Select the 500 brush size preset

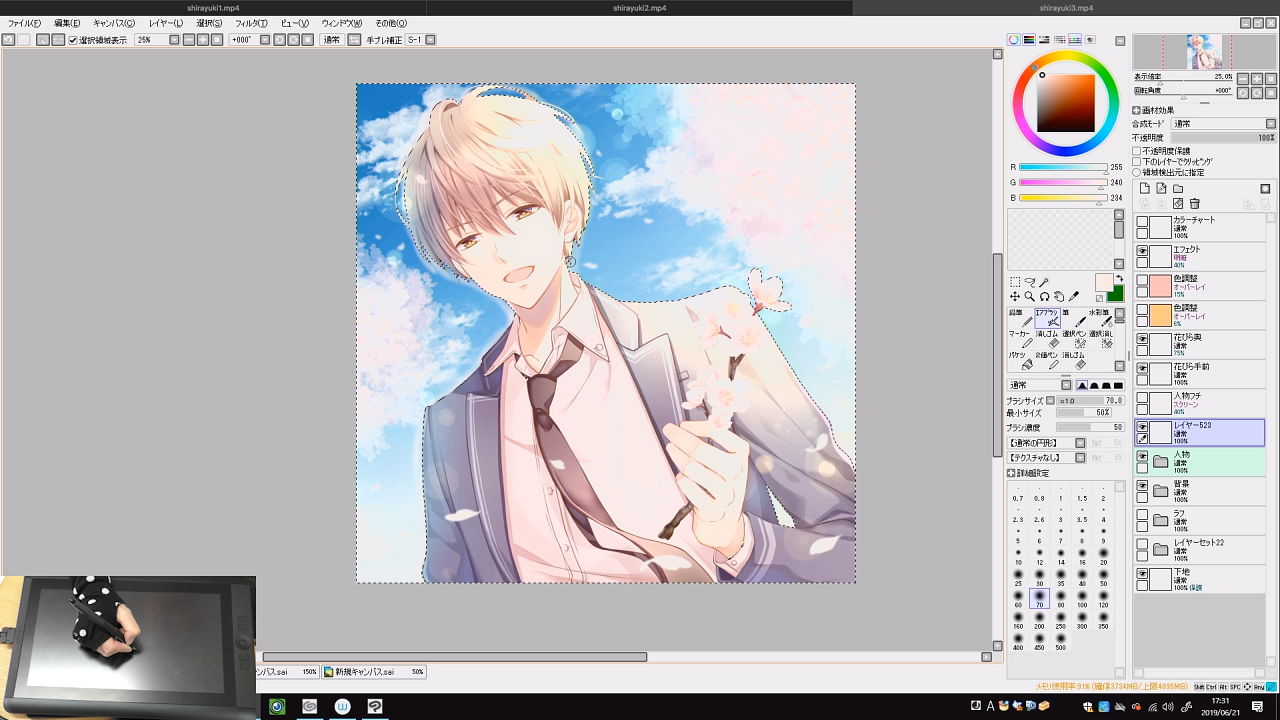pos(1060,641)
